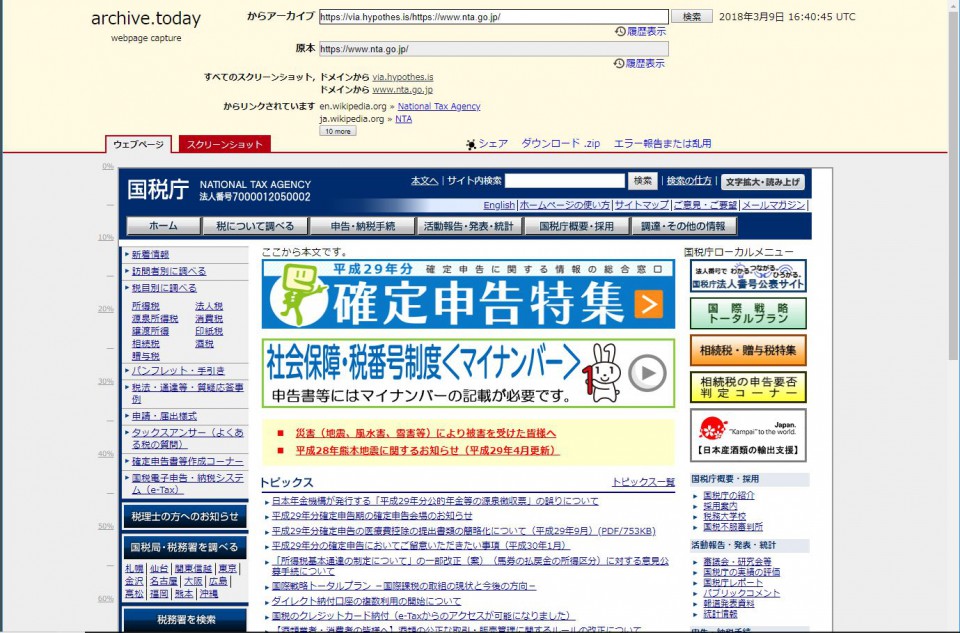Click the 原本 URL field
960x633 pixels.
[x=493, y=49]
